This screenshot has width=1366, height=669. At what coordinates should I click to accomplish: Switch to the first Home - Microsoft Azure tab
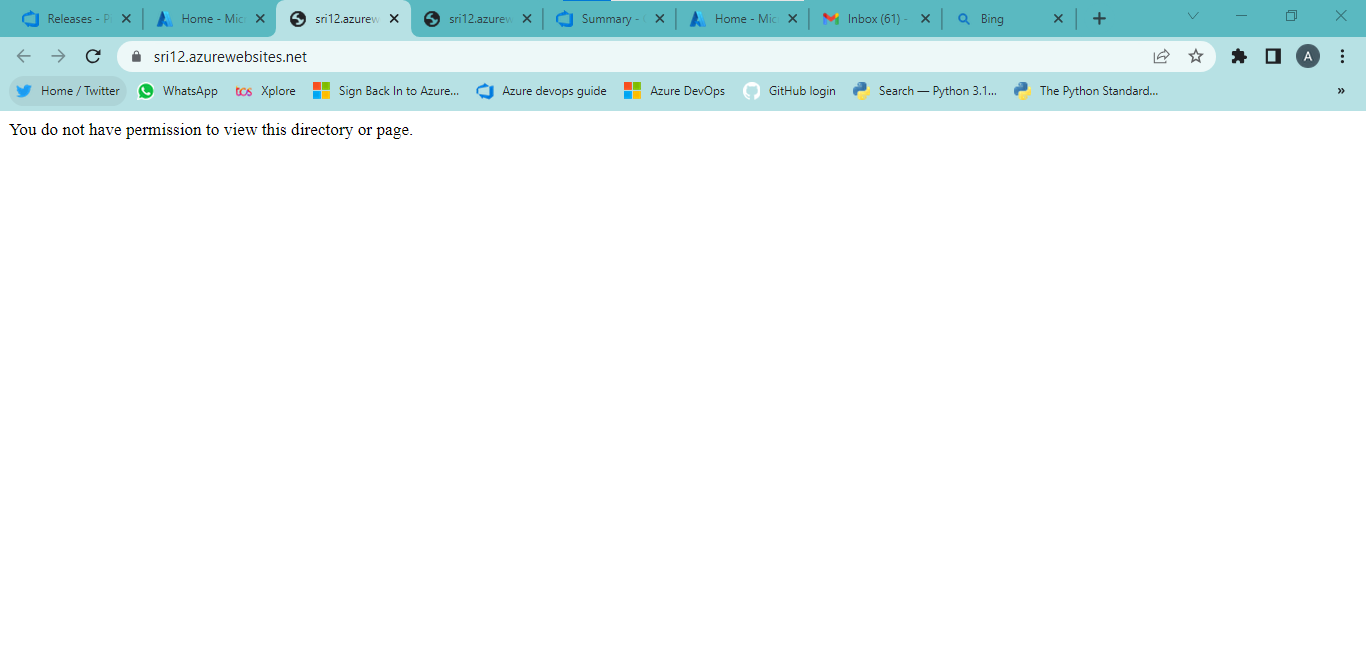[209, 19]
